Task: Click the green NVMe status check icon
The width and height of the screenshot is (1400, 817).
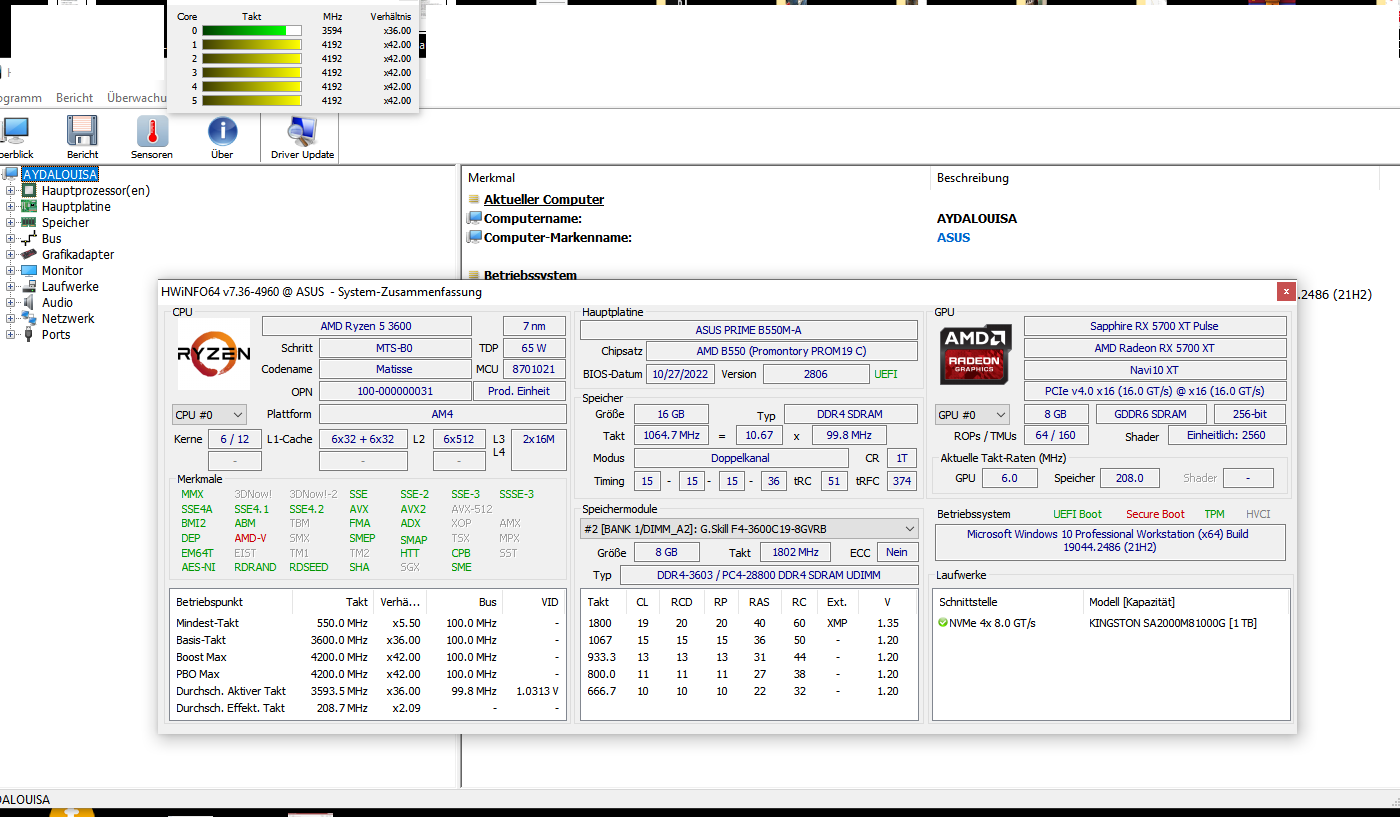Action: pyautogui.click(x=943, y=623)
